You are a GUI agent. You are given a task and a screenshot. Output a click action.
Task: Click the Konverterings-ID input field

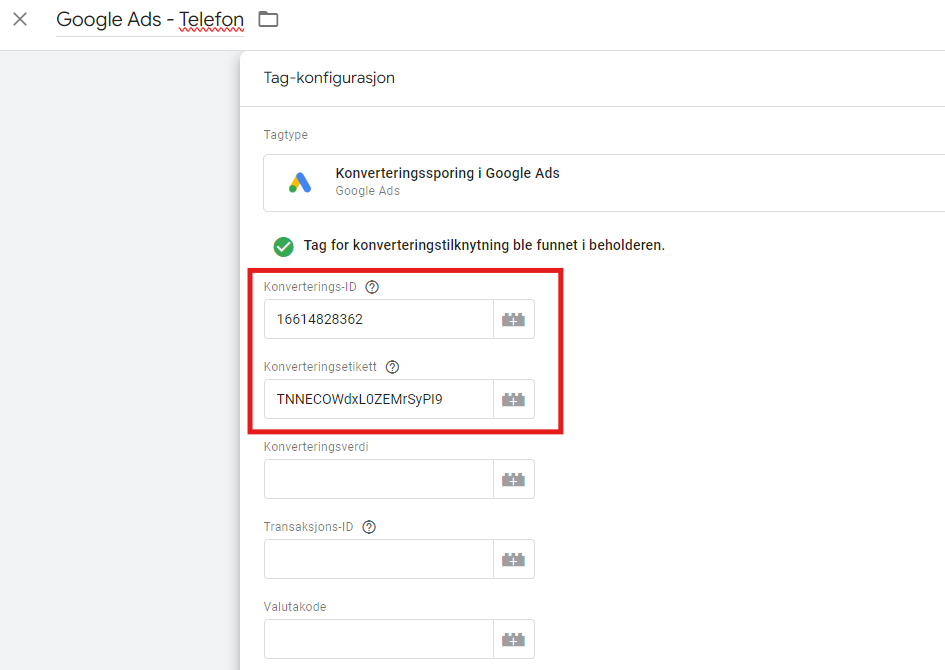tap(379, 319)
